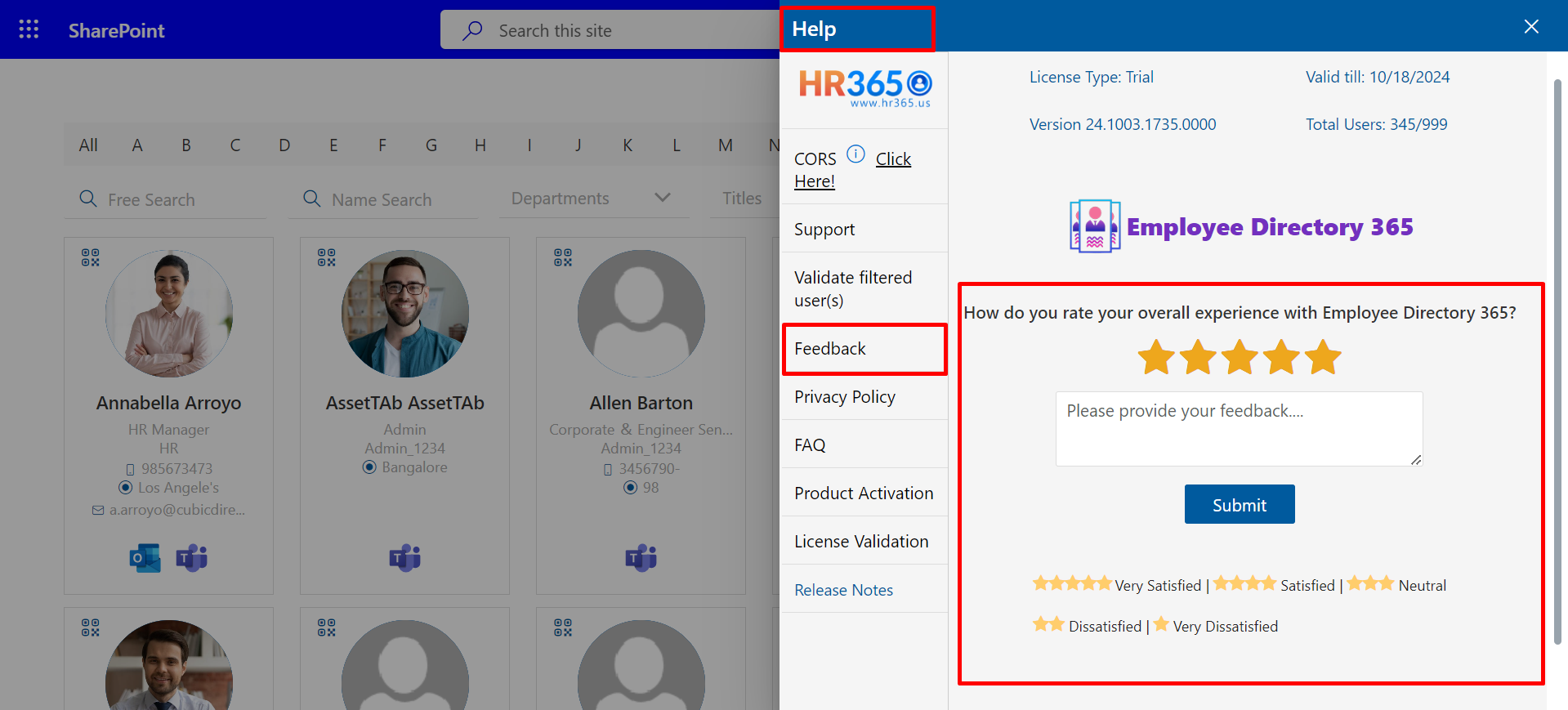Open QR code on AssetTAb AssetTAb card
Image resolution: width=1568 pixels, height=710 pixels.
coord(327,258)
